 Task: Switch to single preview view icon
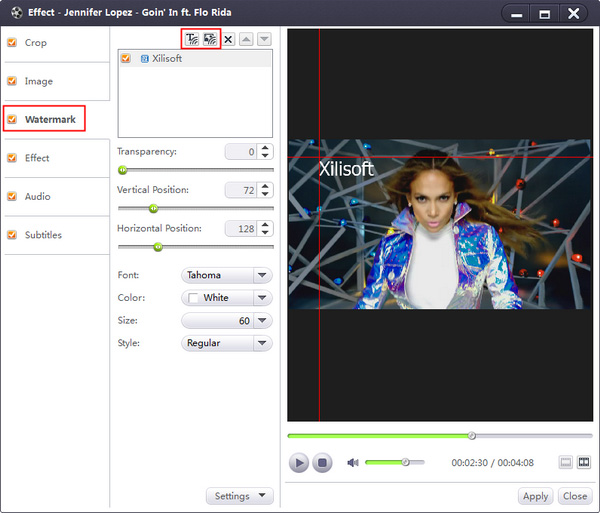566,463
